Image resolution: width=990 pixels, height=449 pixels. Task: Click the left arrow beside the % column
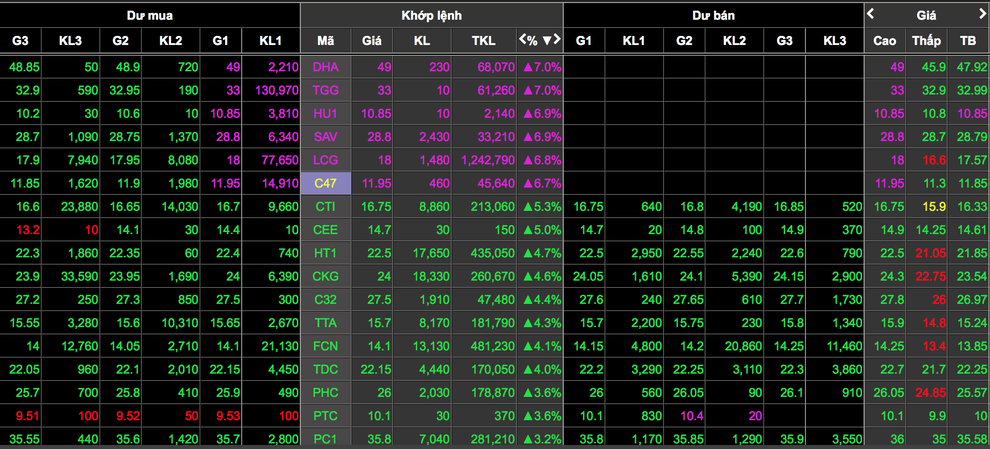(x=522, y=40)
